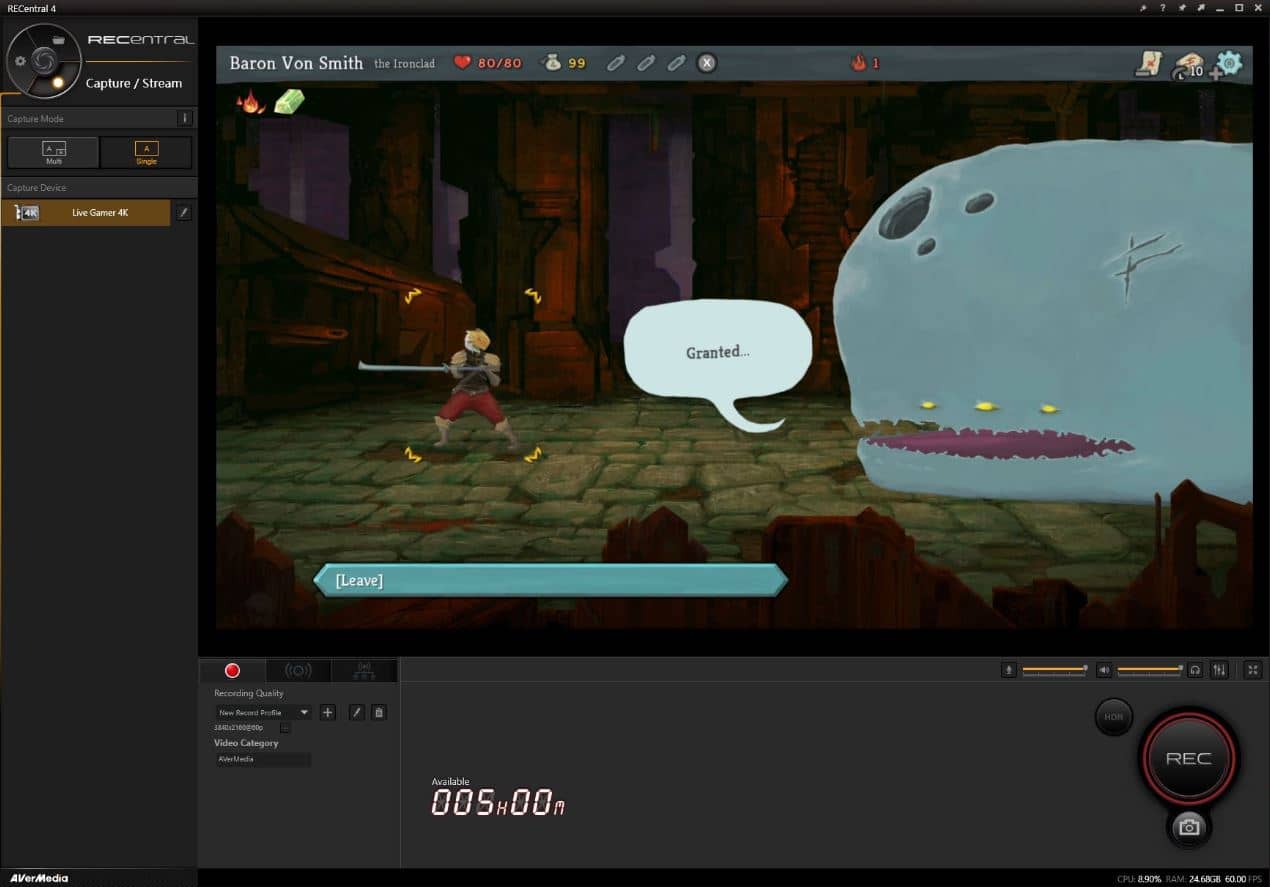The width and height of the screenshot is (1270, 887).
Task: Click the first pin icon in title bar
Action: [1143, 8]
